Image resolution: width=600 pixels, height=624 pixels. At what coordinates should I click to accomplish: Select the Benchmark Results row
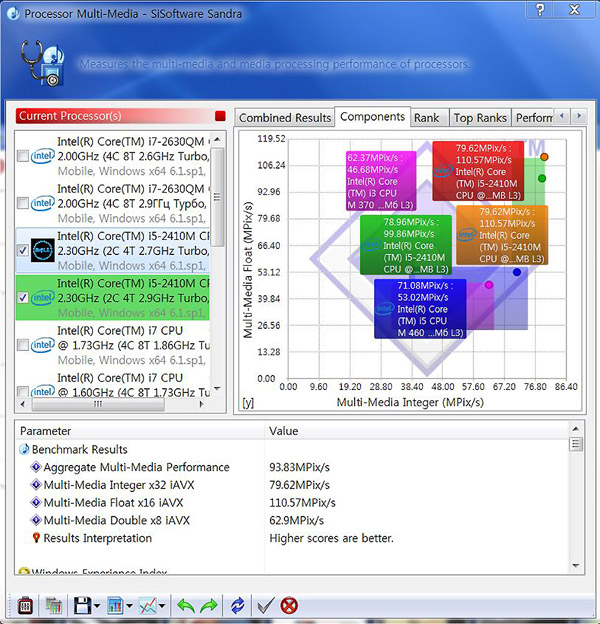pos(292,449)
